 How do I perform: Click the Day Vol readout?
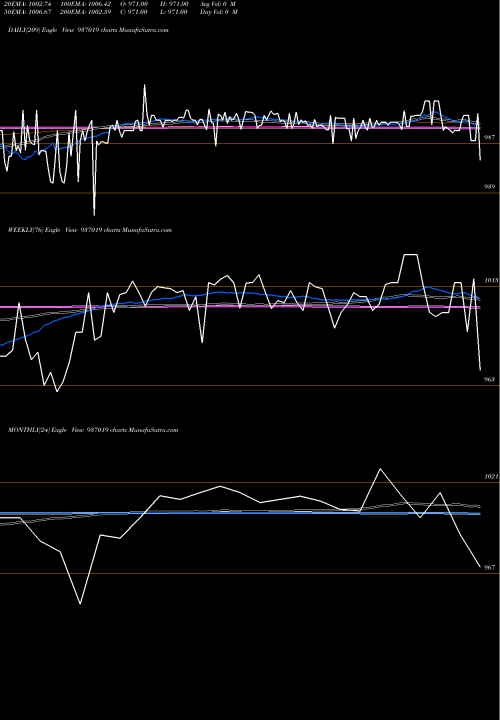219,12
